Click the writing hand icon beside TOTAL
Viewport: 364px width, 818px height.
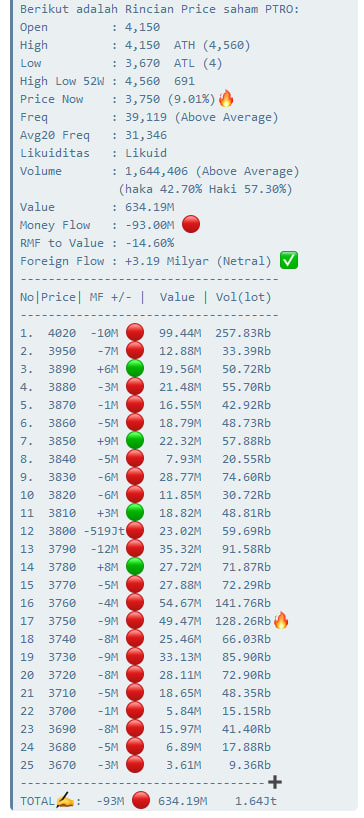pyautogui.click(x=65, y=800)
